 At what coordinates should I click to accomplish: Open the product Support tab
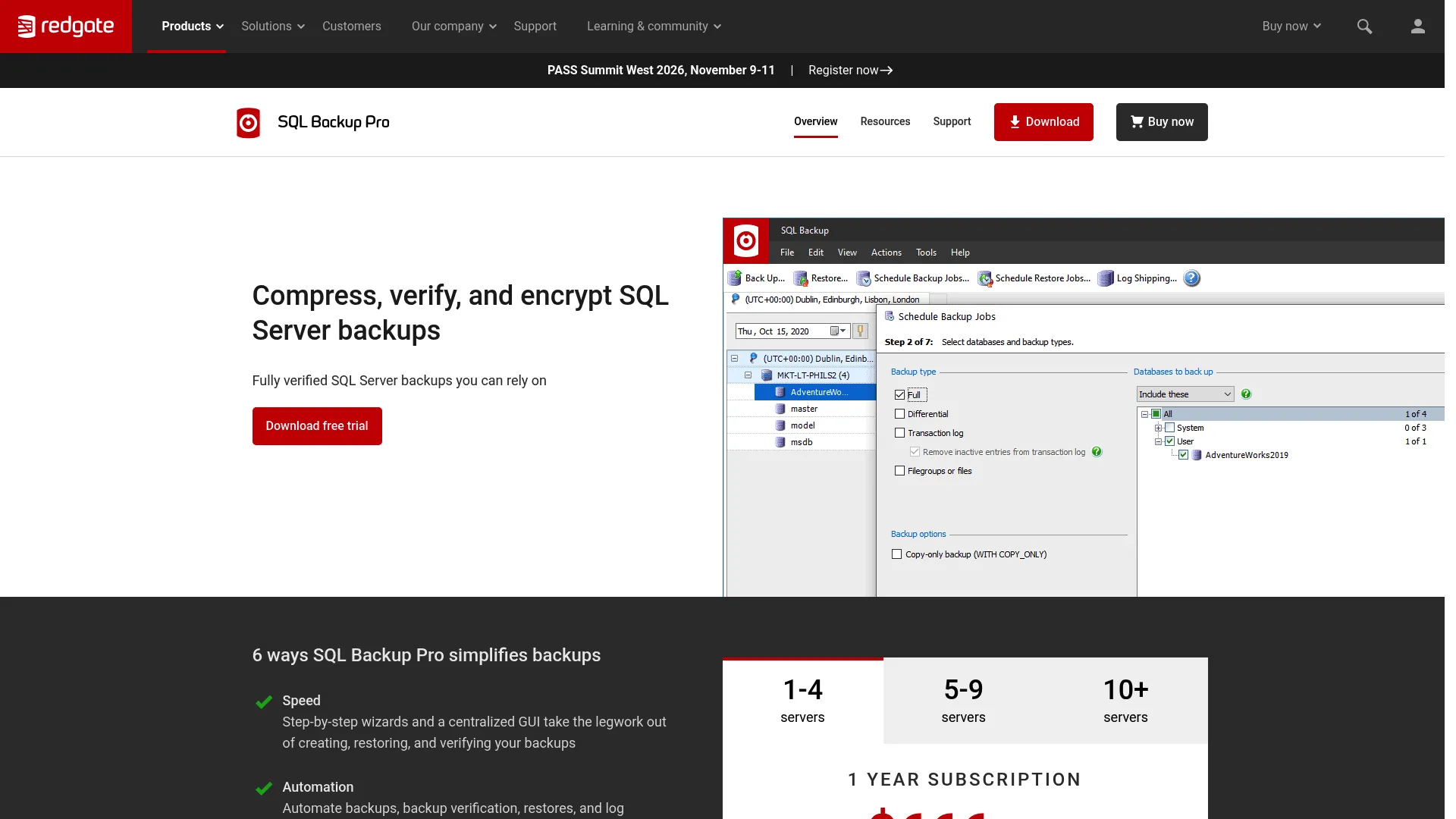click(952, 121)
